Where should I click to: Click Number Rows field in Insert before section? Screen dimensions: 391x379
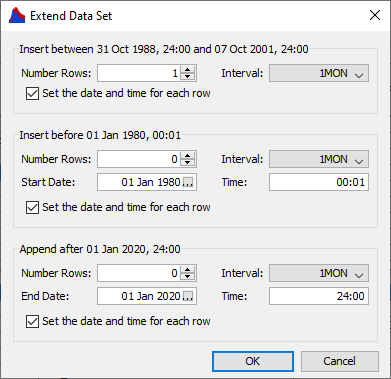(139, 159)
